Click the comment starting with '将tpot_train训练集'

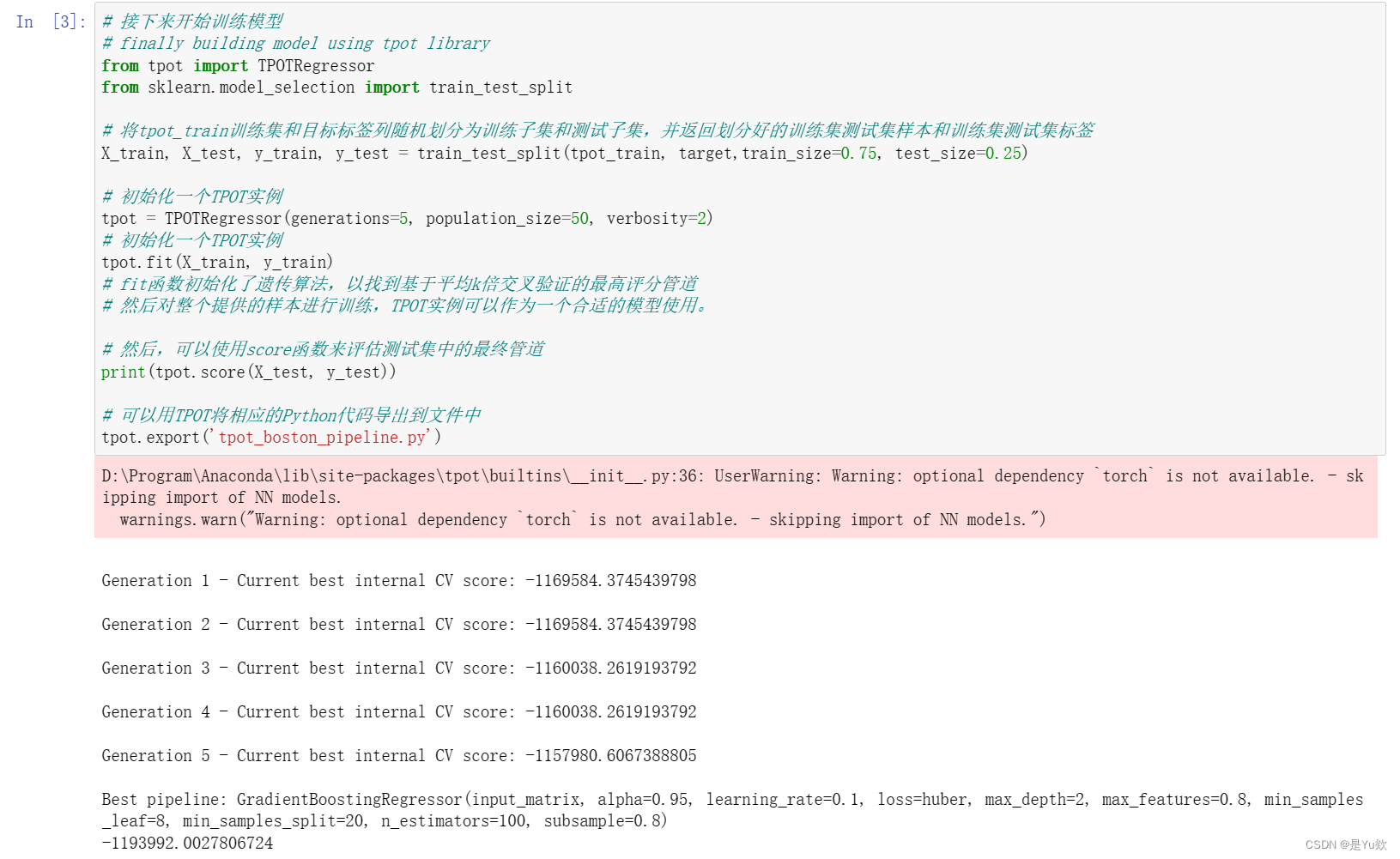pyautogui.click(x=598, y=130)
